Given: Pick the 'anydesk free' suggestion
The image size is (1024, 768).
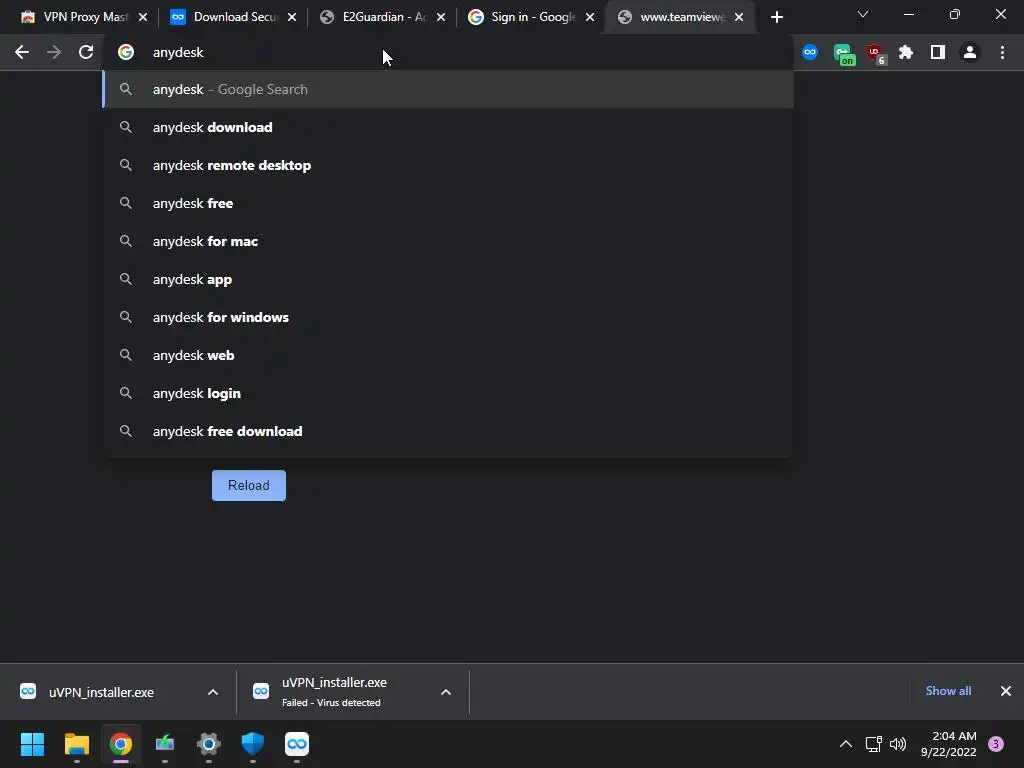Looking at the screenshot, I should click(448, 203).
